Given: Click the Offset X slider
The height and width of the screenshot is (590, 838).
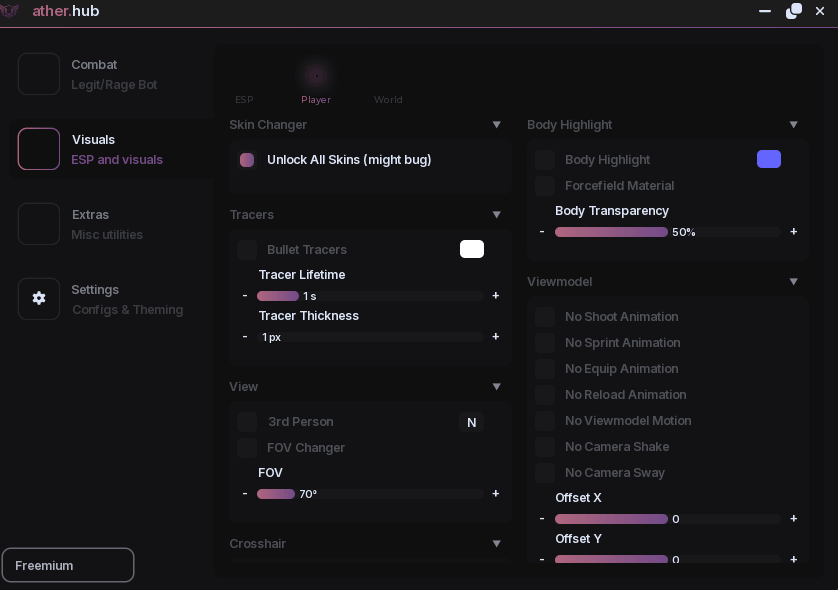Looking at the screenshot, I should tap(668, 519).
